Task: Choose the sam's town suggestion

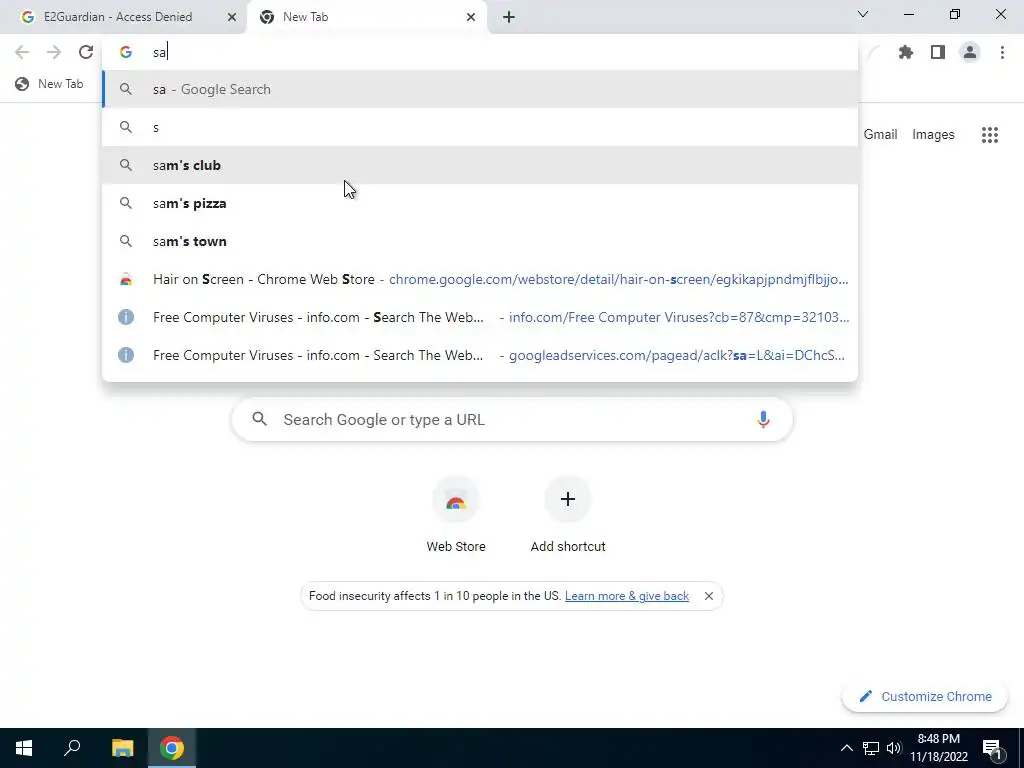Action: (480, 241)
